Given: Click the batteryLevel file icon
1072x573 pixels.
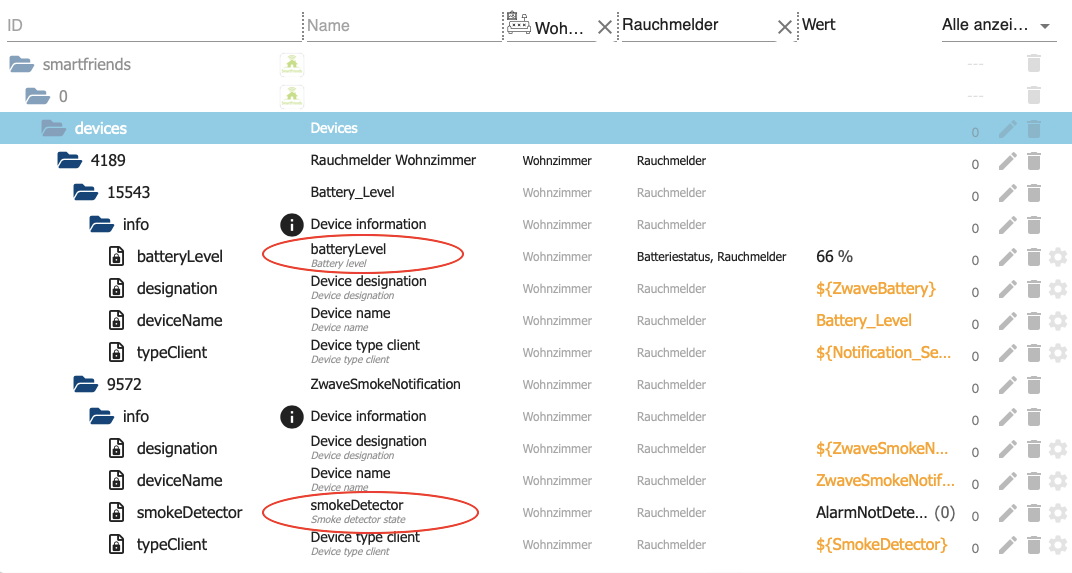Looking at the screenshot, I should pyautogui.click(x=117, y=256).
